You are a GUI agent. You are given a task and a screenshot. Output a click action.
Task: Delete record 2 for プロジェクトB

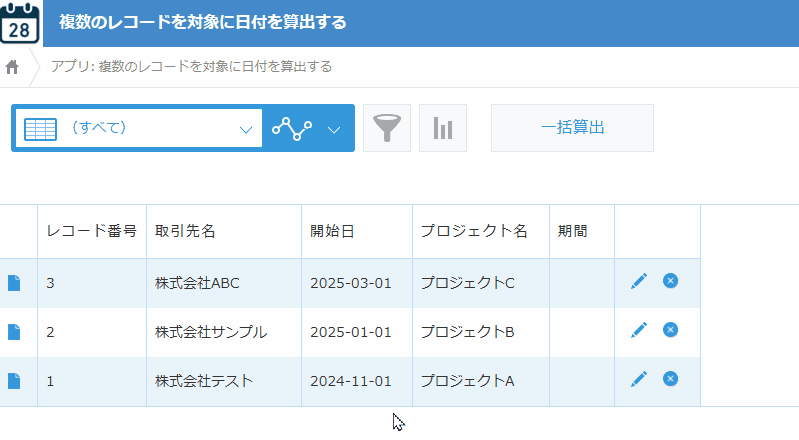(670, 330)
